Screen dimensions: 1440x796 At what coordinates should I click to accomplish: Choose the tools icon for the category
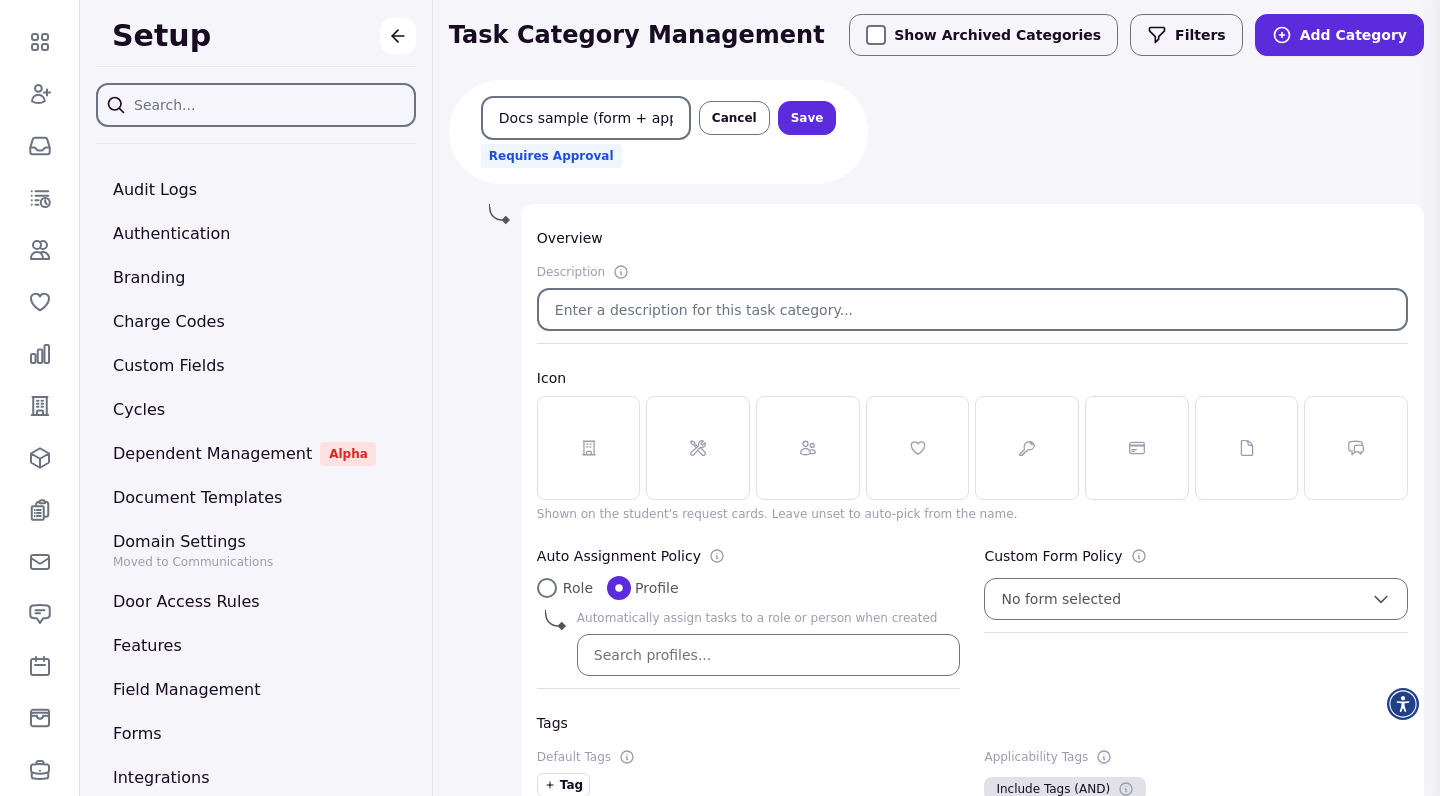coord(698,448)
